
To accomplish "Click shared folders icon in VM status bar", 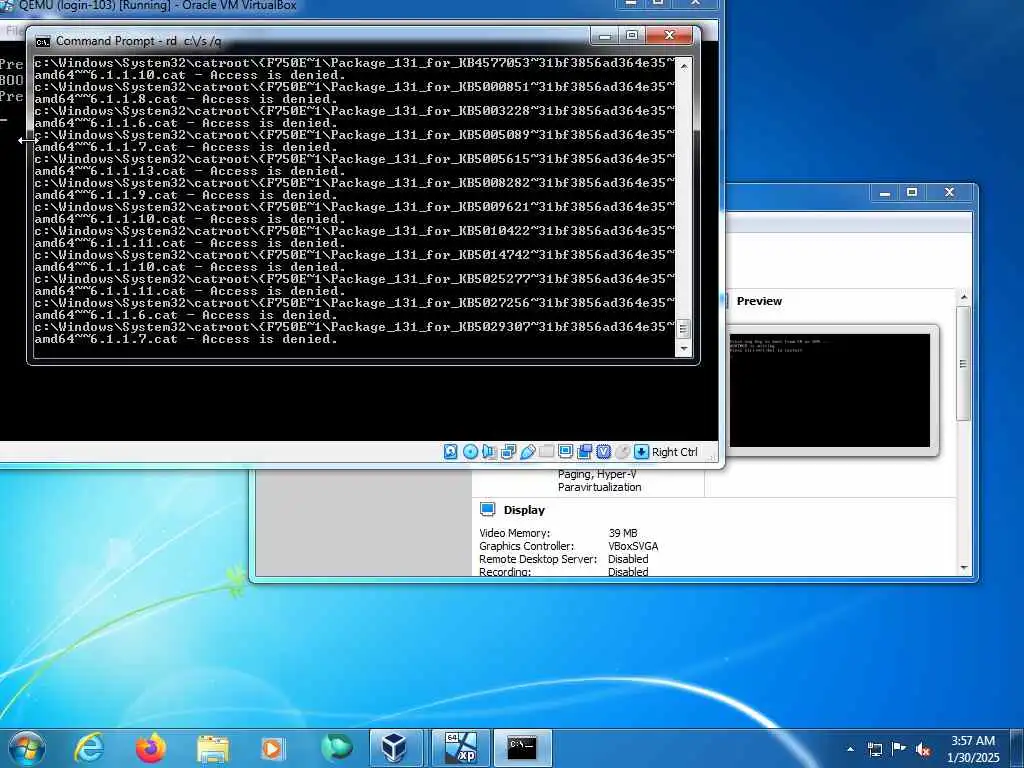I will (x=547, y=451).
